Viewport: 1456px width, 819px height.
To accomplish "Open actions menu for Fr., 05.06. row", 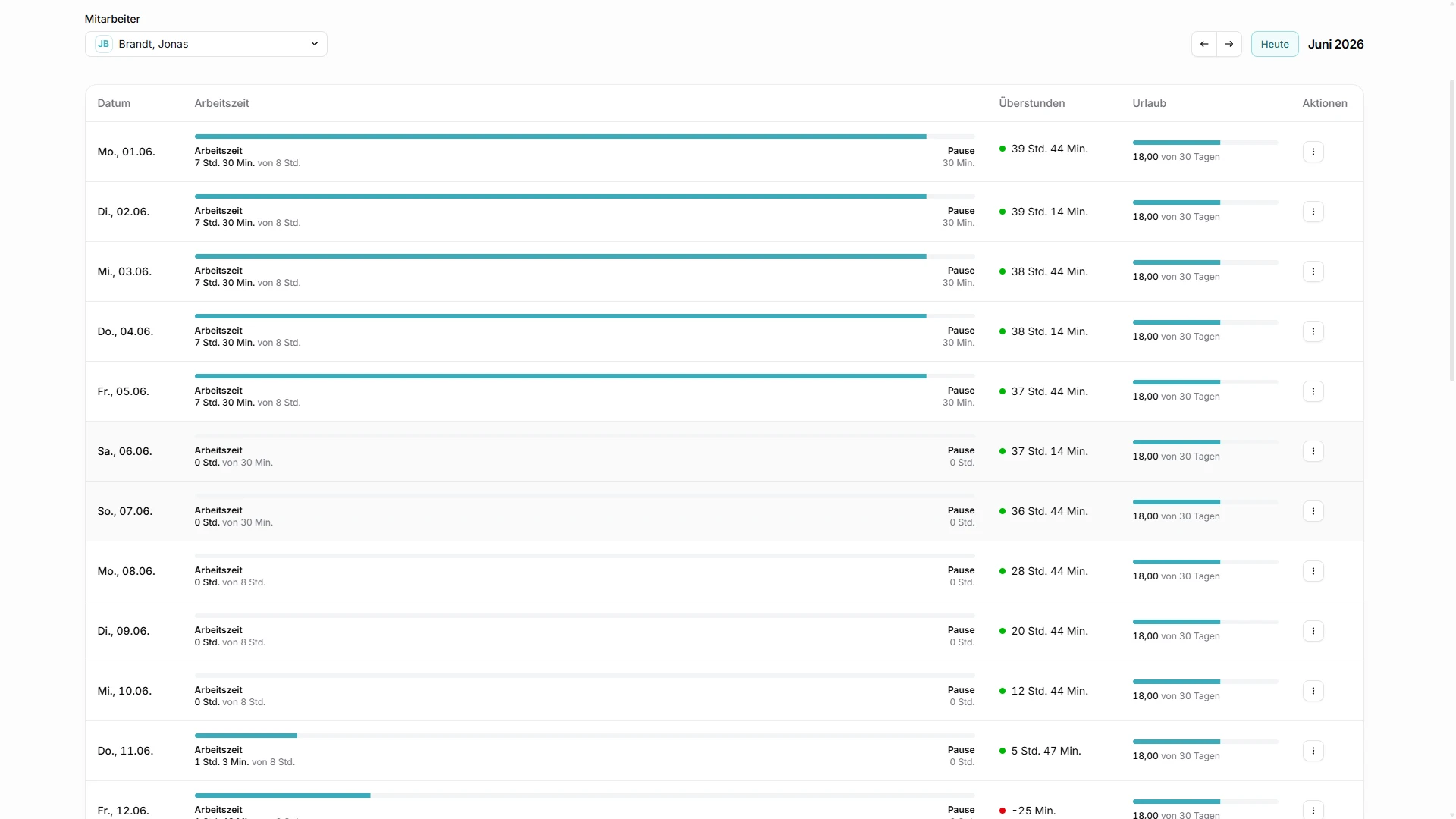I will point(1313,391).
